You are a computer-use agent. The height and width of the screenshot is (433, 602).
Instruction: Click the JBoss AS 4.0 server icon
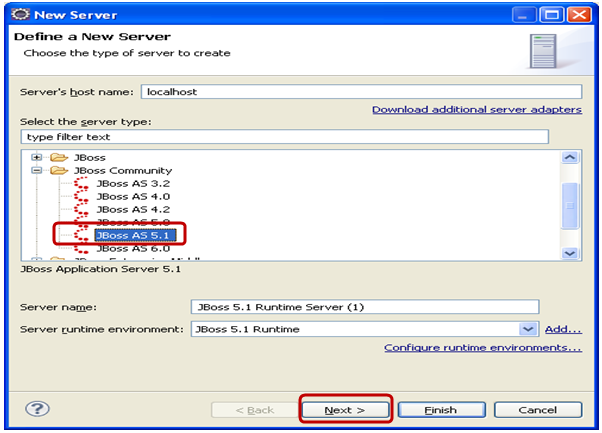pos(81,197)
